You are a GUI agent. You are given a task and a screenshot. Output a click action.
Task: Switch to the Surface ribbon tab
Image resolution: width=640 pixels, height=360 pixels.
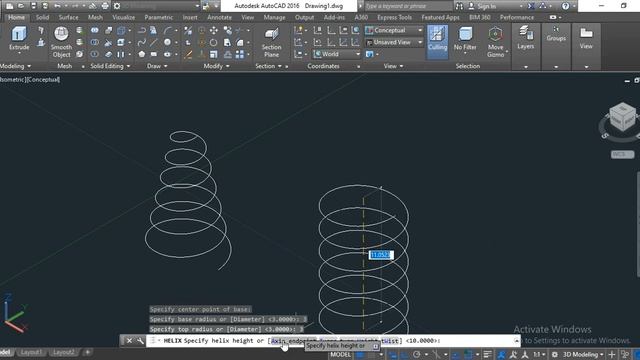68,17
